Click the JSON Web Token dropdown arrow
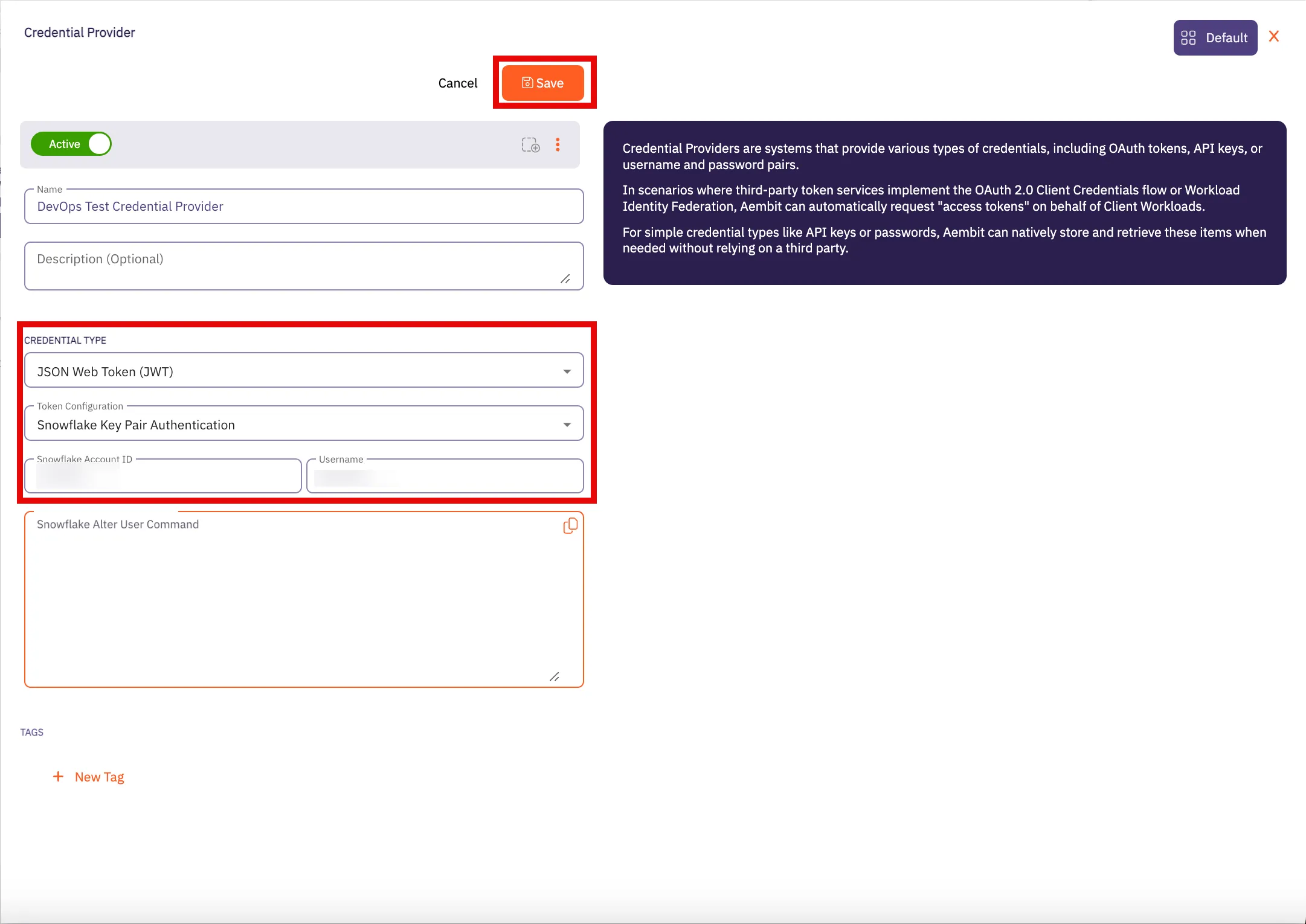1306x924 pixels. coord(567,371)
